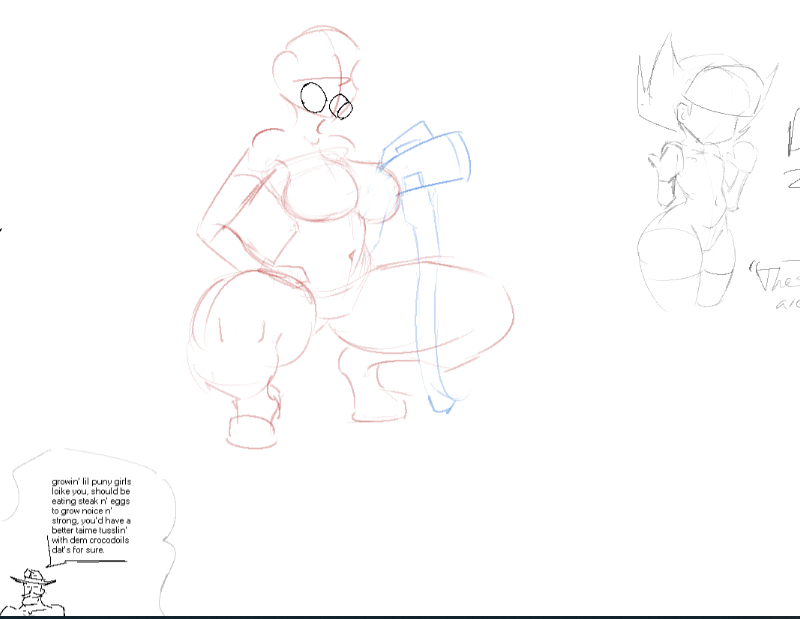Click the text line "eating steak n' eggs"
Screen dimensions: 800x619
91,501
